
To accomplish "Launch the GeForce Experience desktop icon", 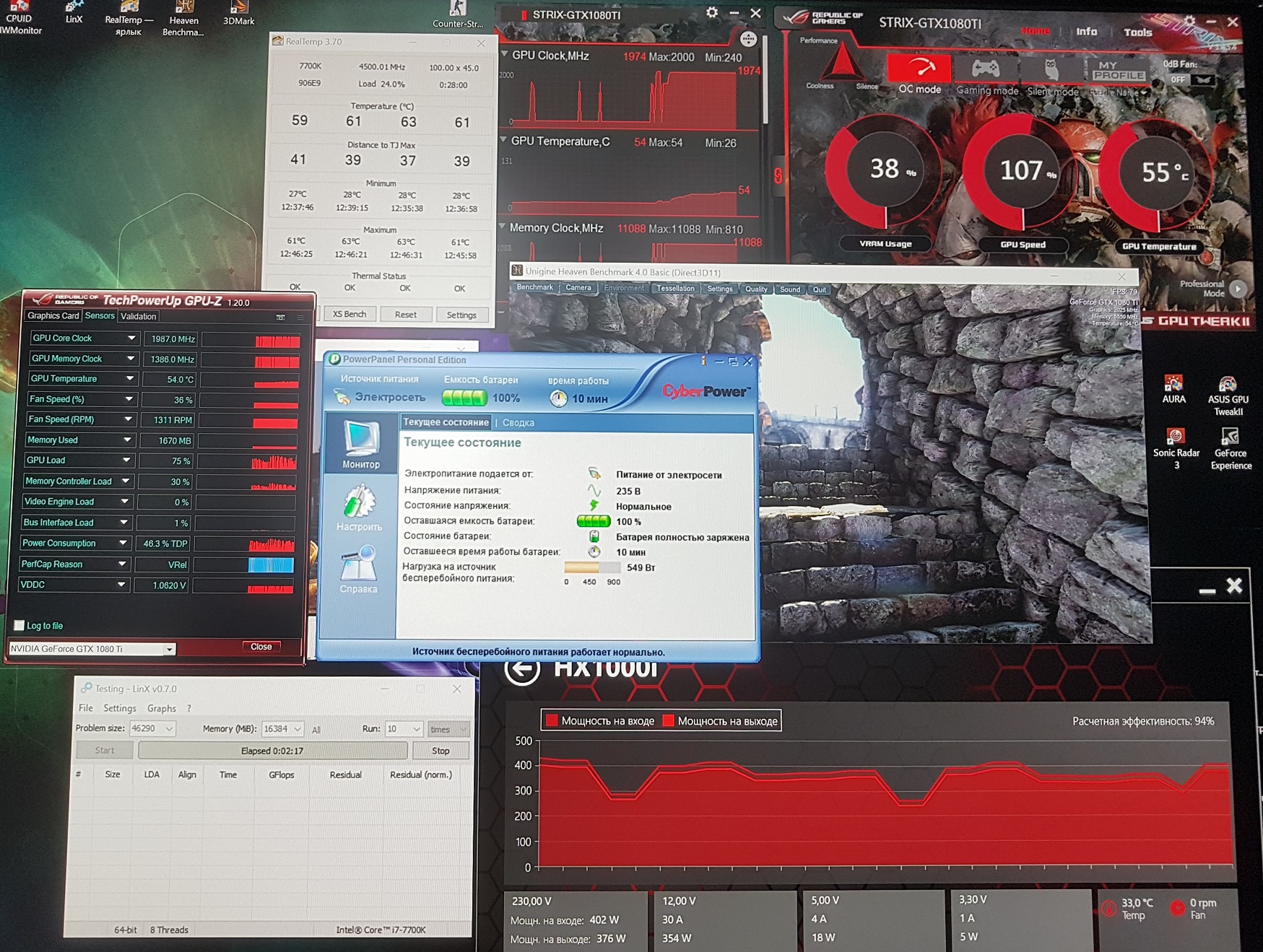I will click(x=1231, y=449).
